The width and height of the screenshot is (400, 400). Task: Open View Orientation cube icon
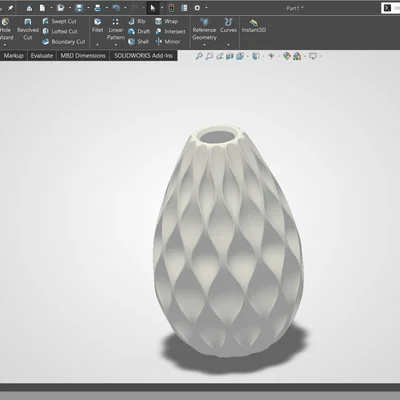coord(240,56)
